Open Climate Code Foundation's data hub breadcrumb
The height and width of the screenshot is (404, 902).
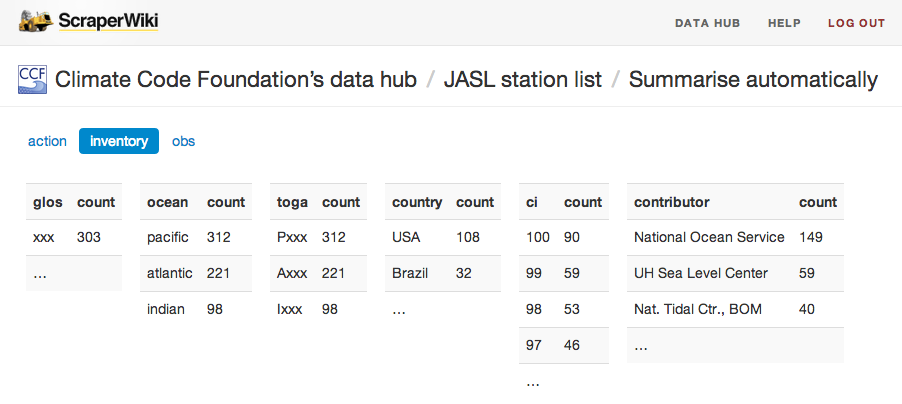(236, 79)
